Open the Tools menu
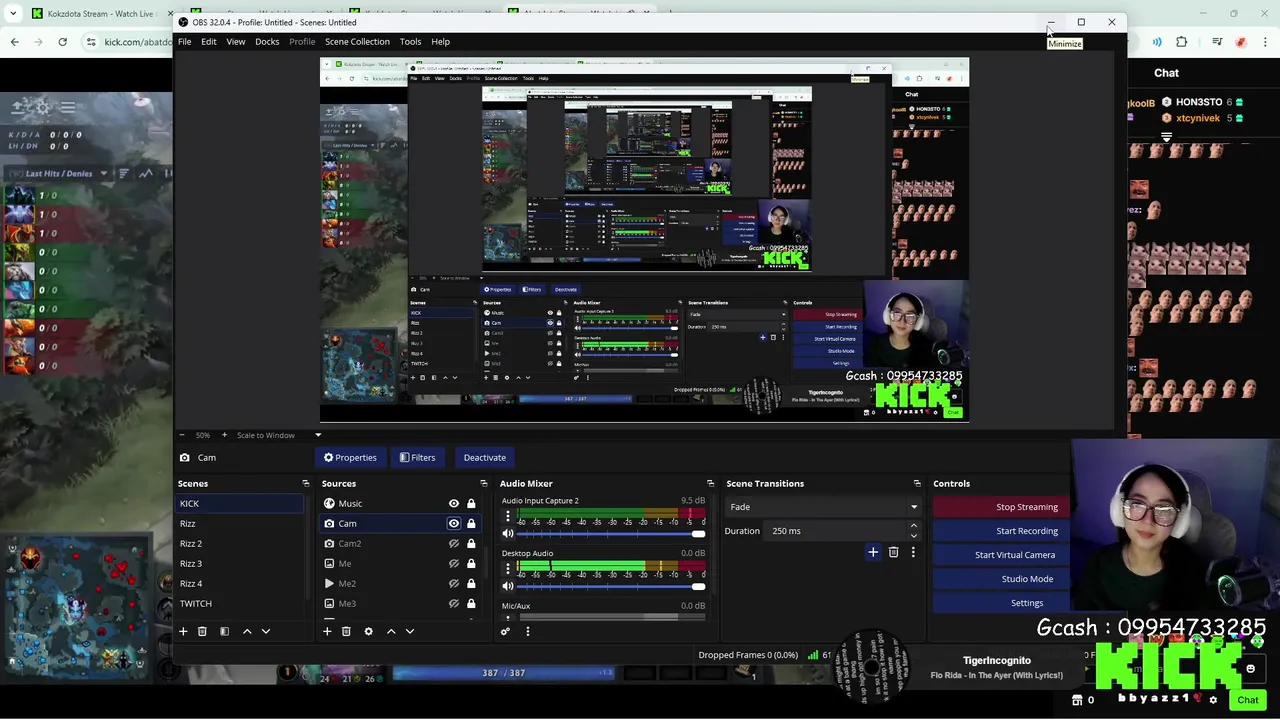 pos(410,42)
